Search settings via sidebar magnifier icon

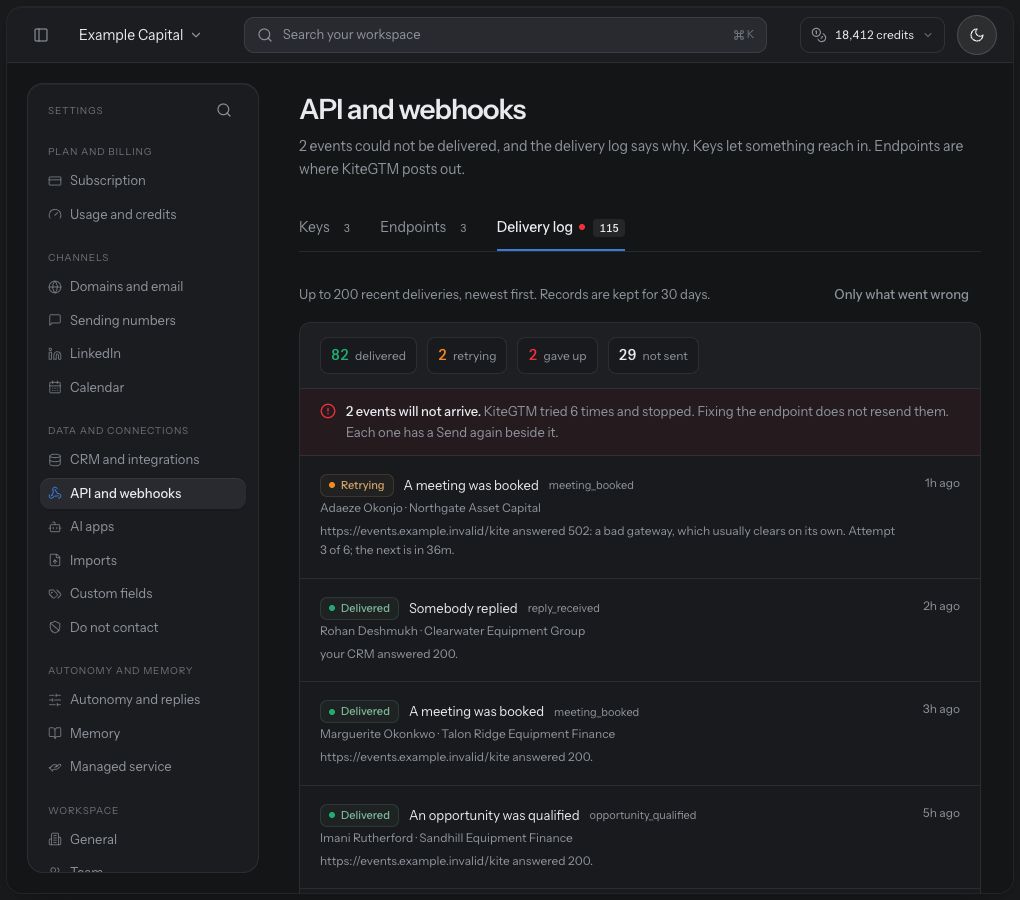click(224, 110)
